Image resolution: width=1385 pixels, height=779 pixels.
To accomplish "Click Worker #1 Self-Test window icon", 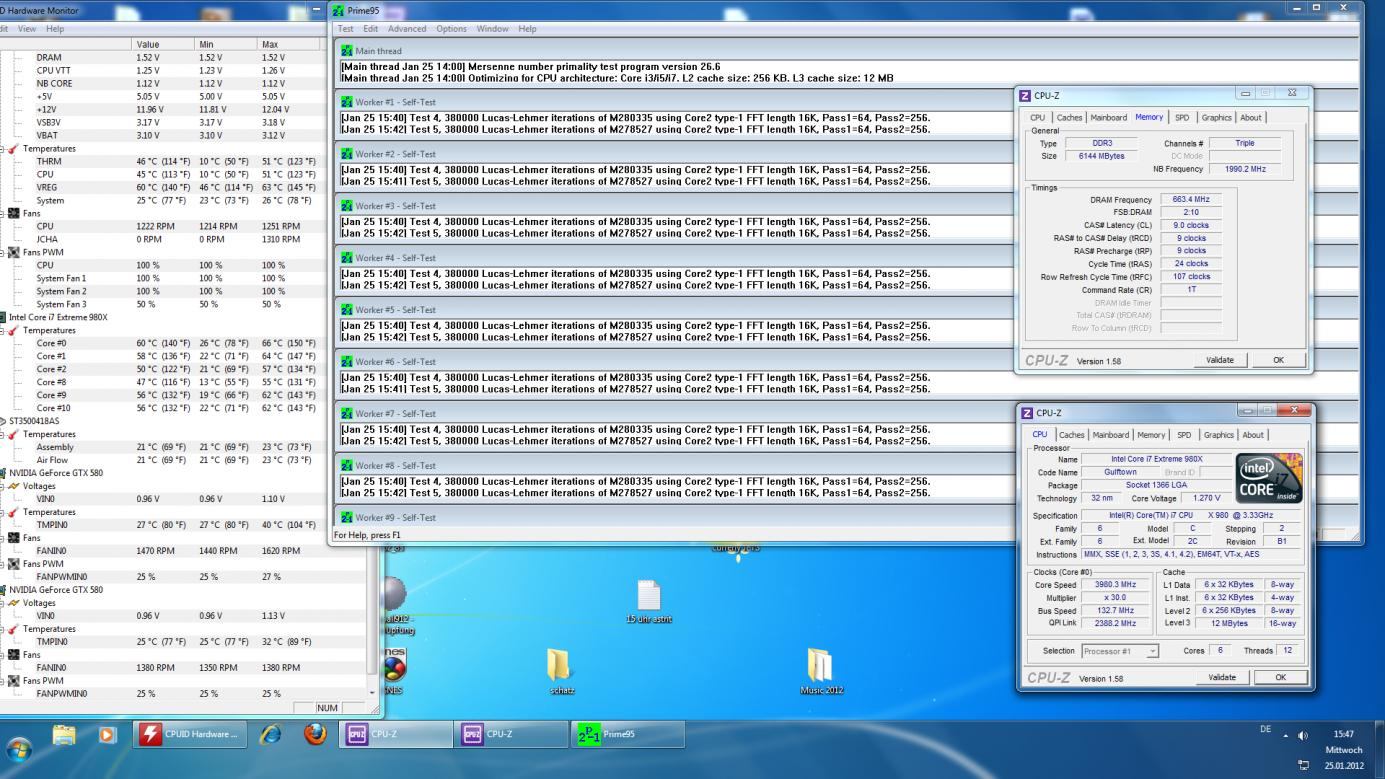I will (347, 102).
